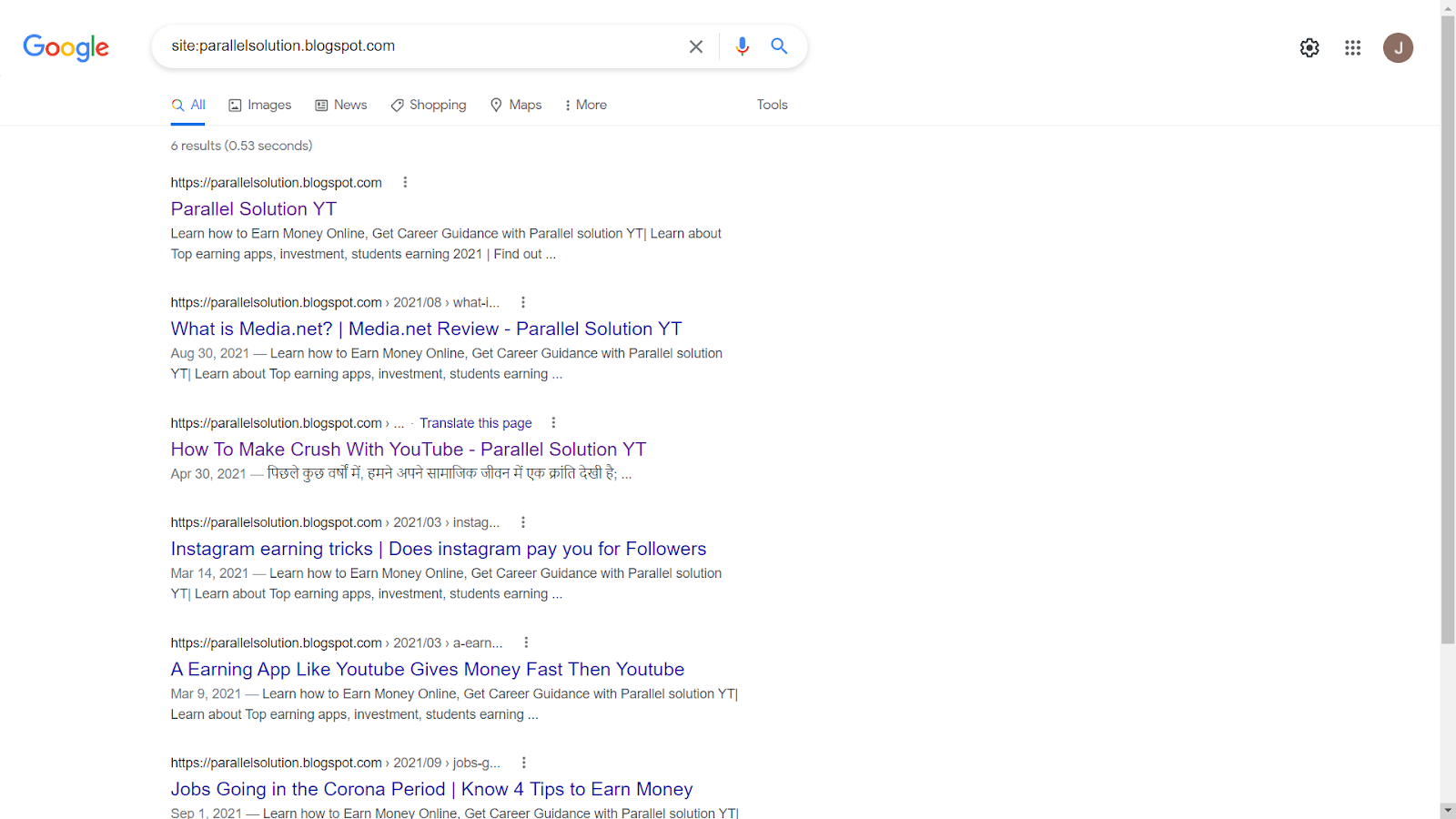Viewport: 1456px width, 819px height.
Task: Clear the search box with the X icon
Action: (696, 46)
